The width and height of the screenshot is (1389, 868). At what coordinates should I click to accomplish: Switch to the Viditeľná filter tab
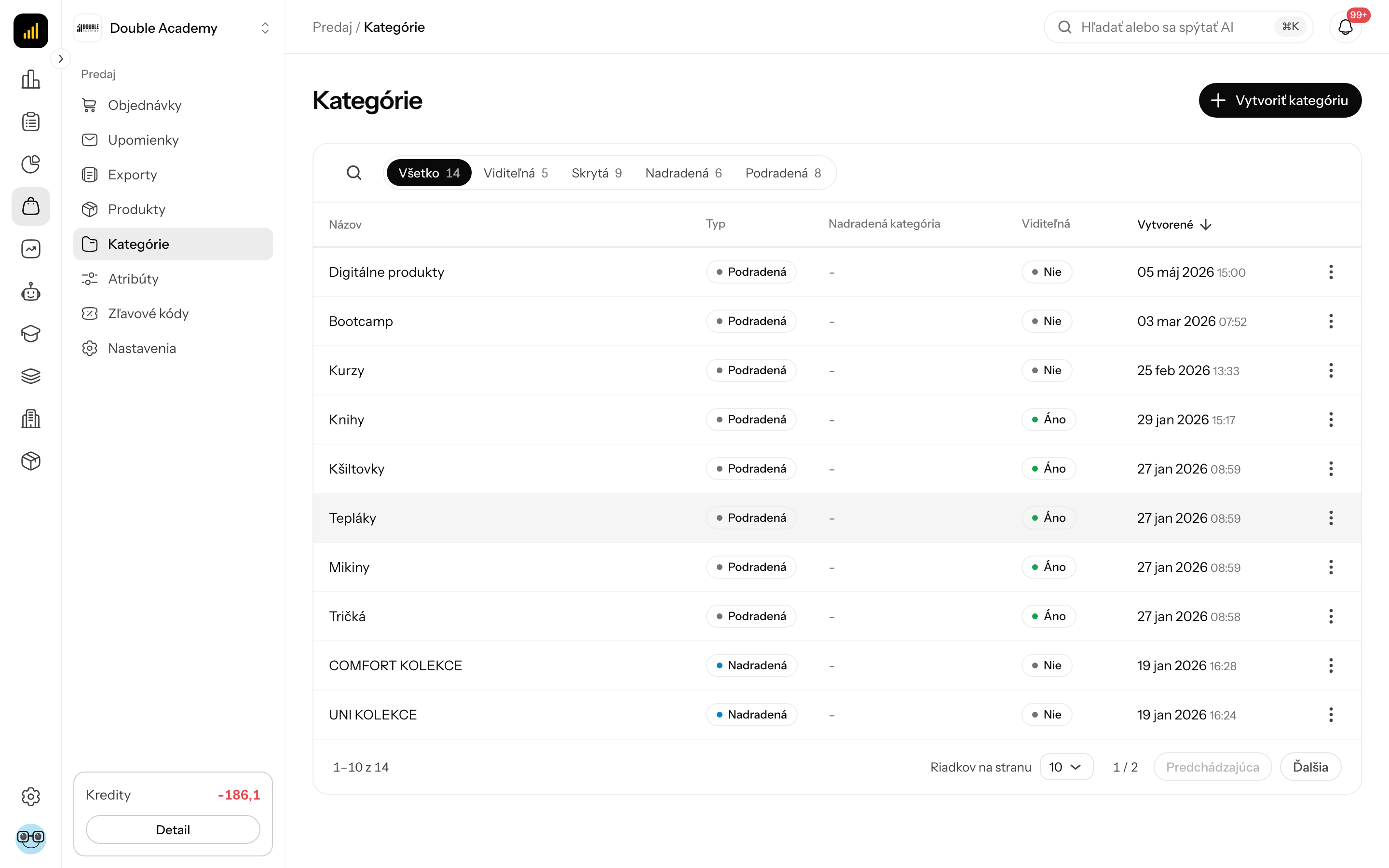(516, 173)
